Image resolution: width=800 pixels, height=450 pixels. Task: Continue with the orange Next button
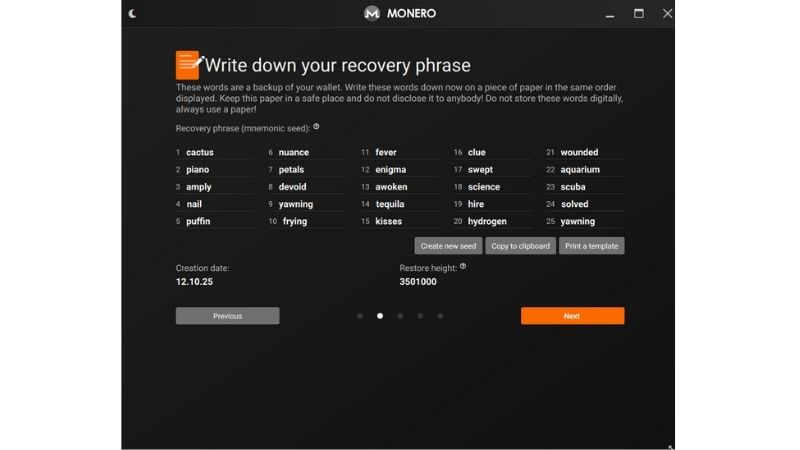[x=572, y=316]
